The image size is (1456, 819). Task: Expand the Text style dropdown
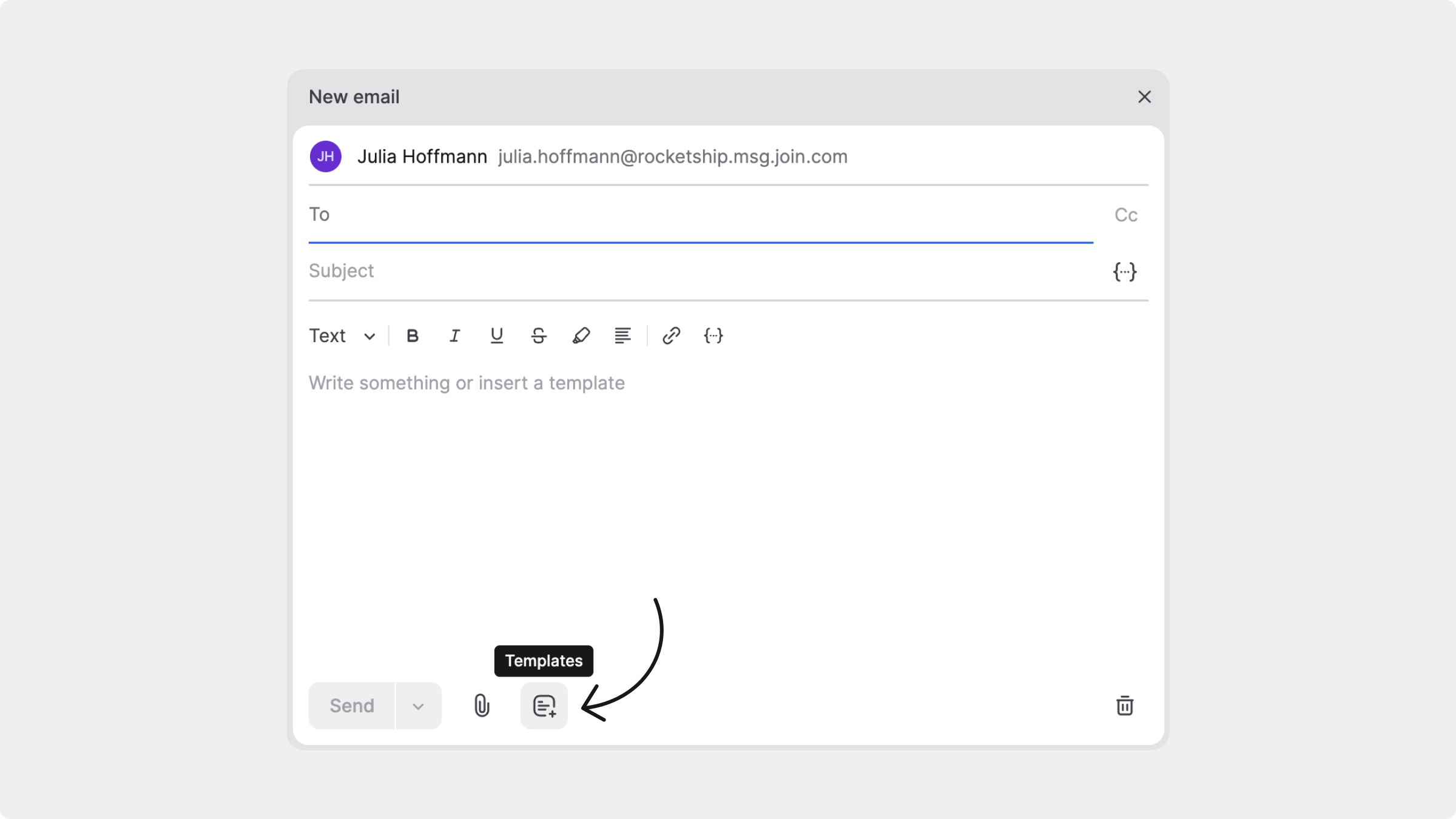(343, 335)
